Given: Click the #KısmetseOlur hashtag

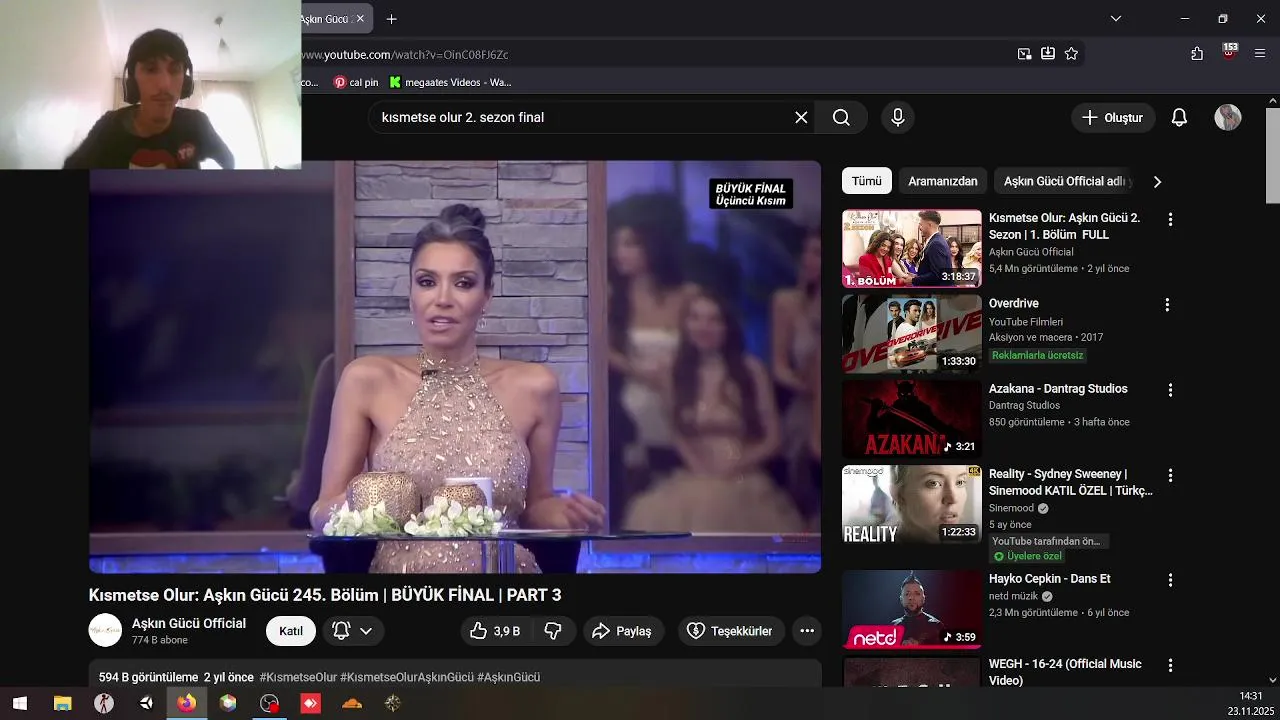Looking at the screenshot, I should pos(298,677).
